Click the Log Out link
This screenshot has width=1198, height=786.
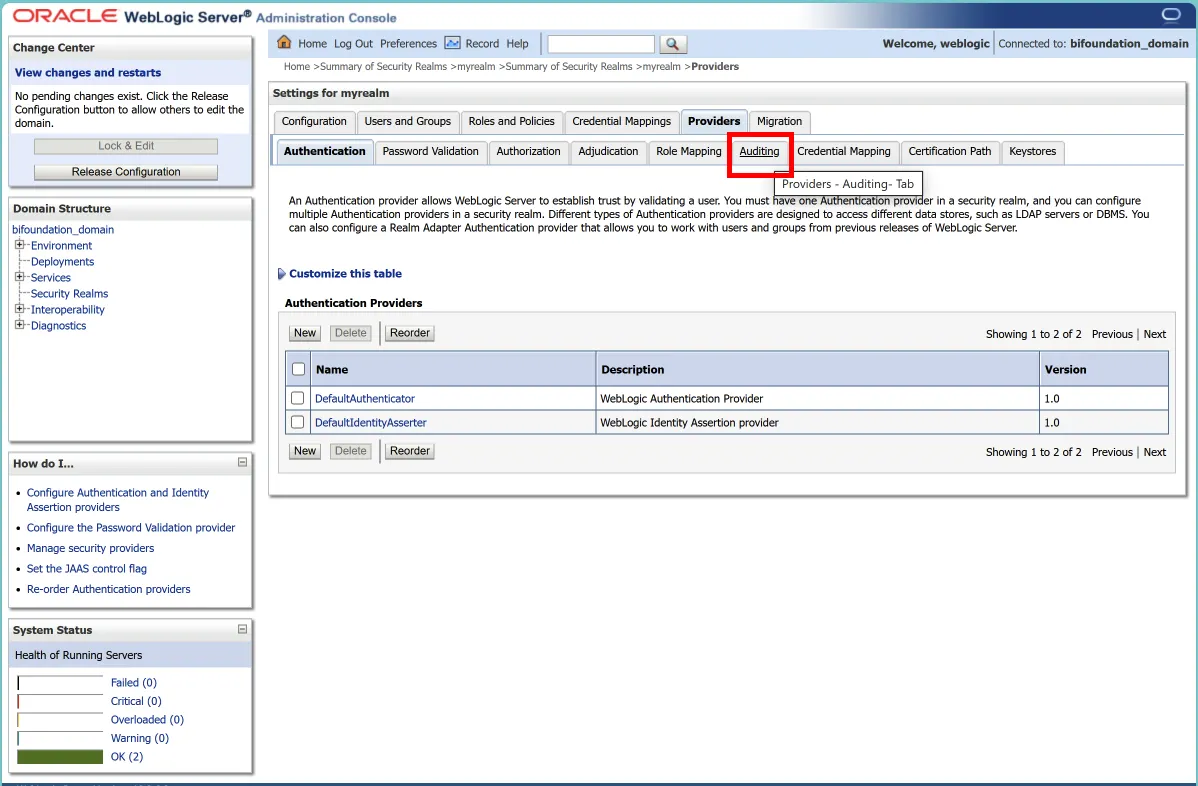point(353,44)
